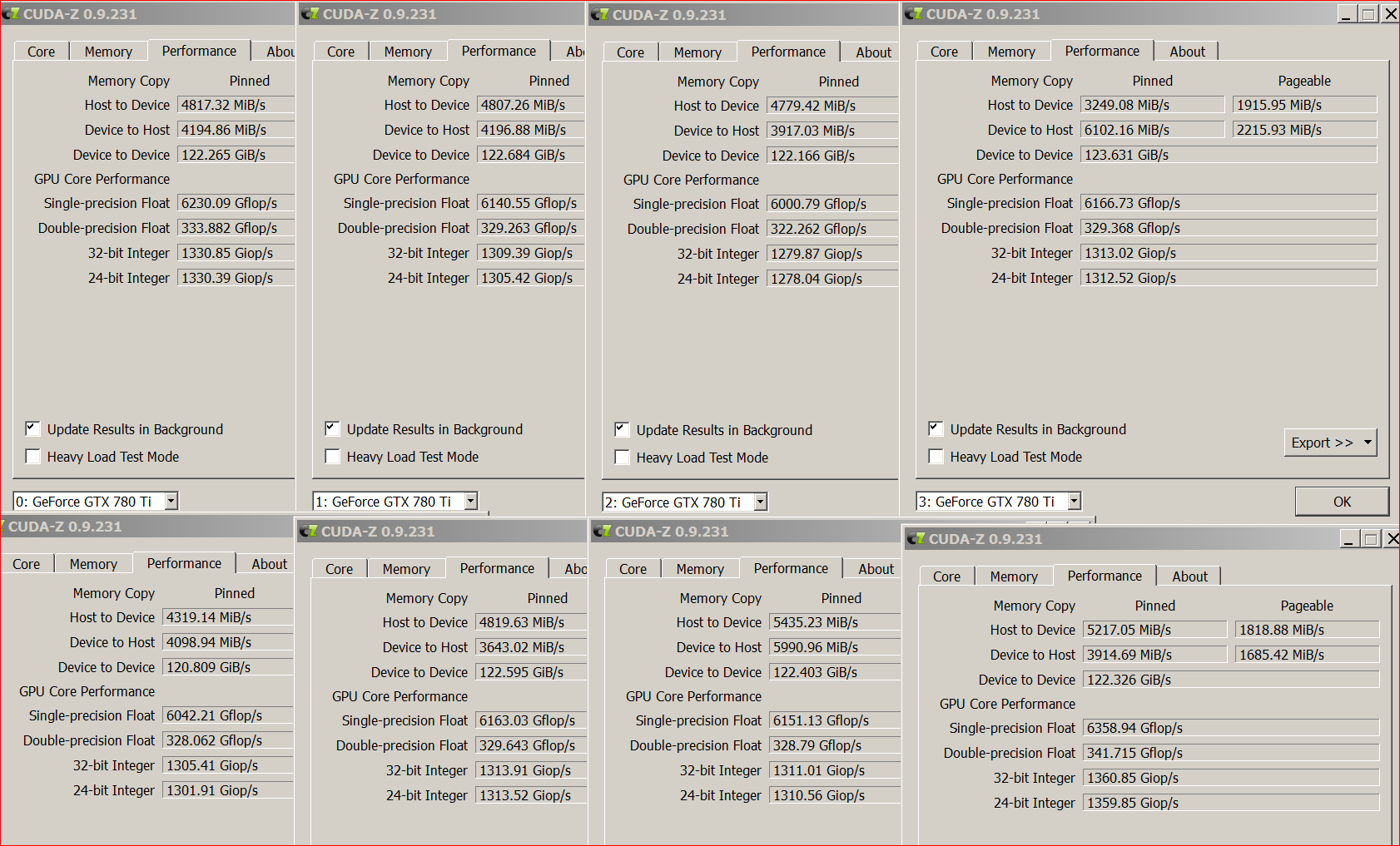Viewport: 1400px width, 846px height.
Task: Open Memory tab in window showing 4819.63 MiB/s
Action: [x=406, y=569]
